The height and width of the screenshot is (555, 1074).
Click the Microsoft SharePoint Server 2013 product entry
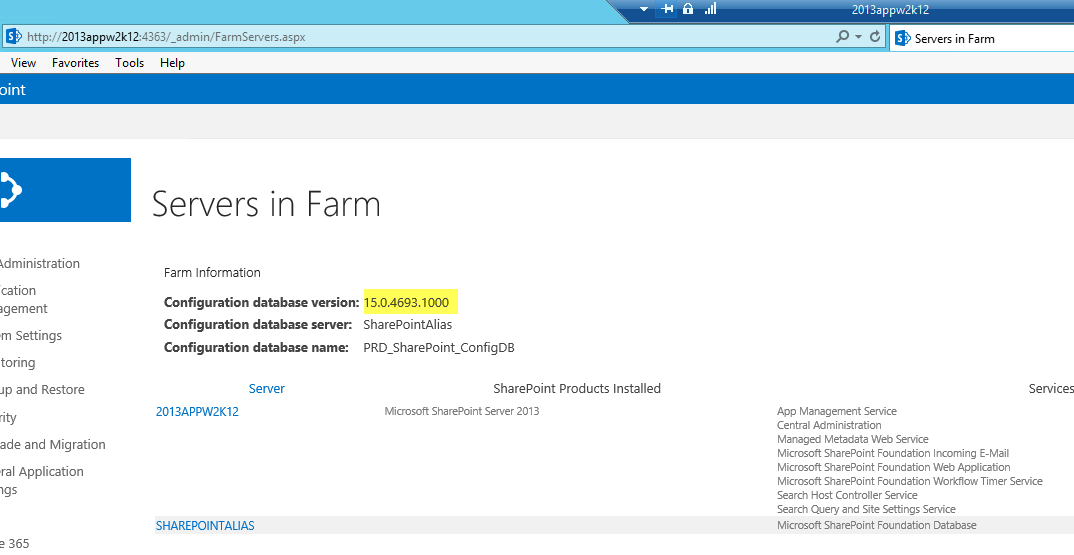tap(462, 411)
